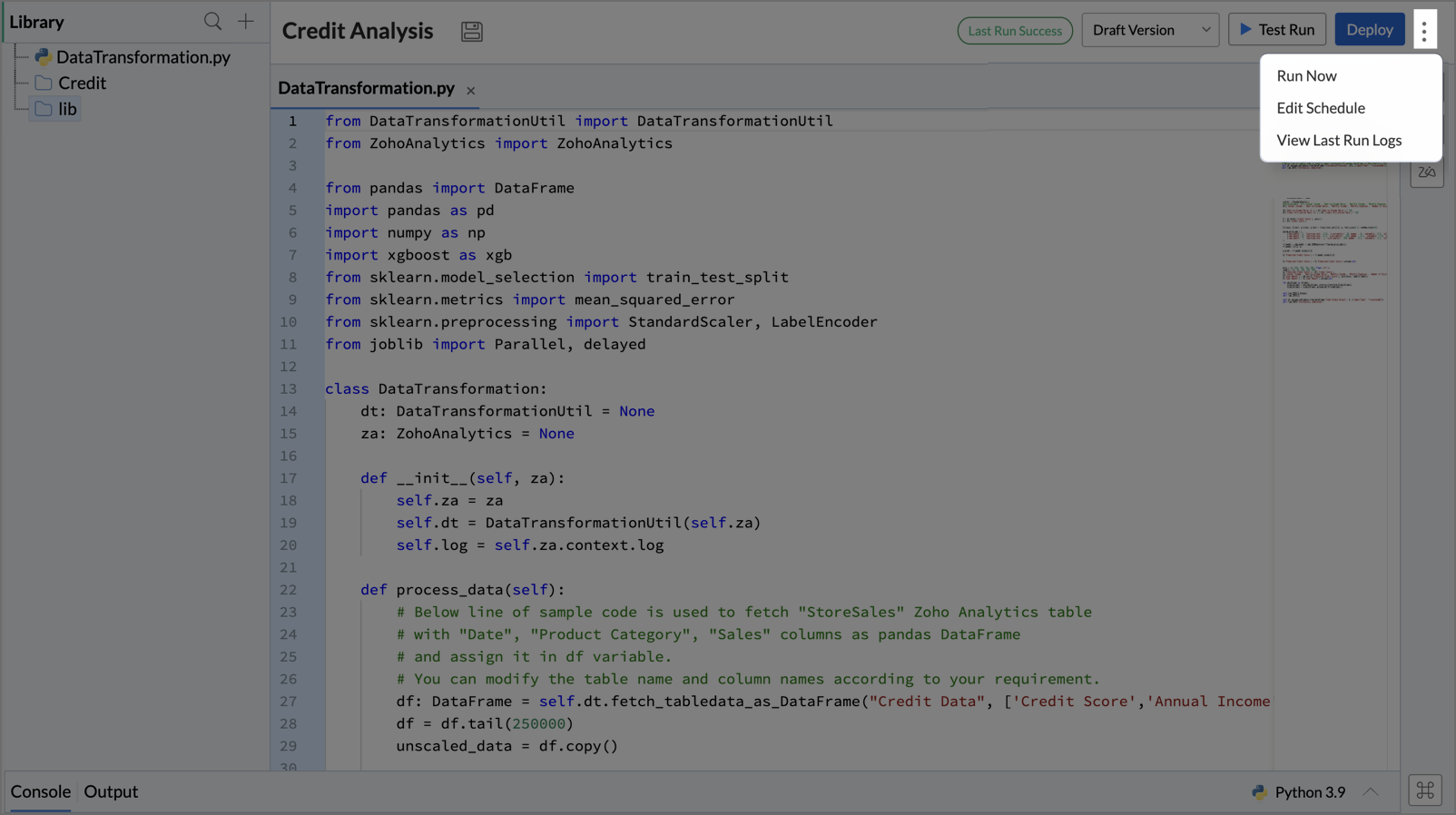
Task: Click 'import xgboost as xgb' line
Action: (418, 255)
